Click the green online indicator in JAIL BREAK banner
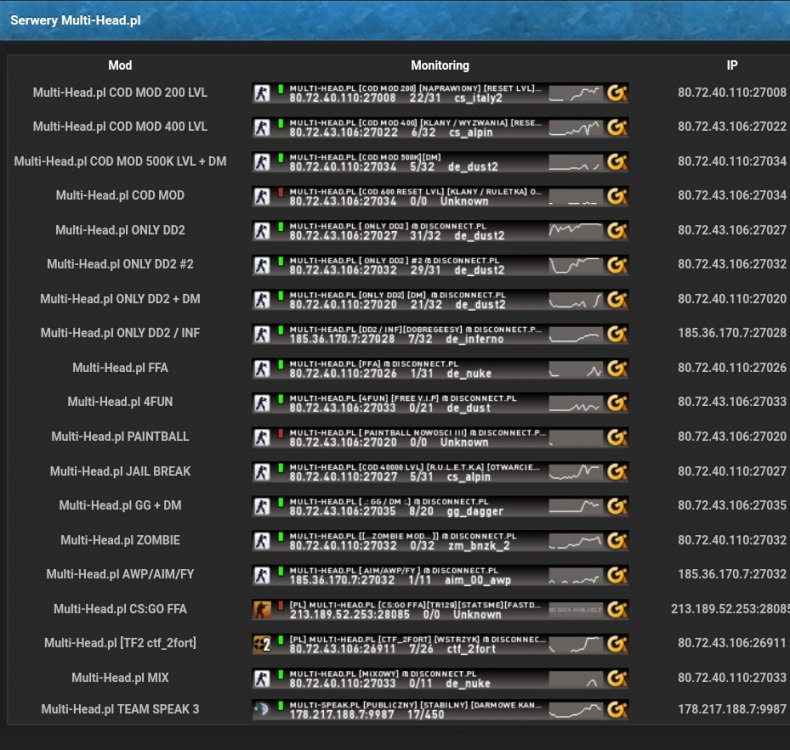 tap(281, 468)
